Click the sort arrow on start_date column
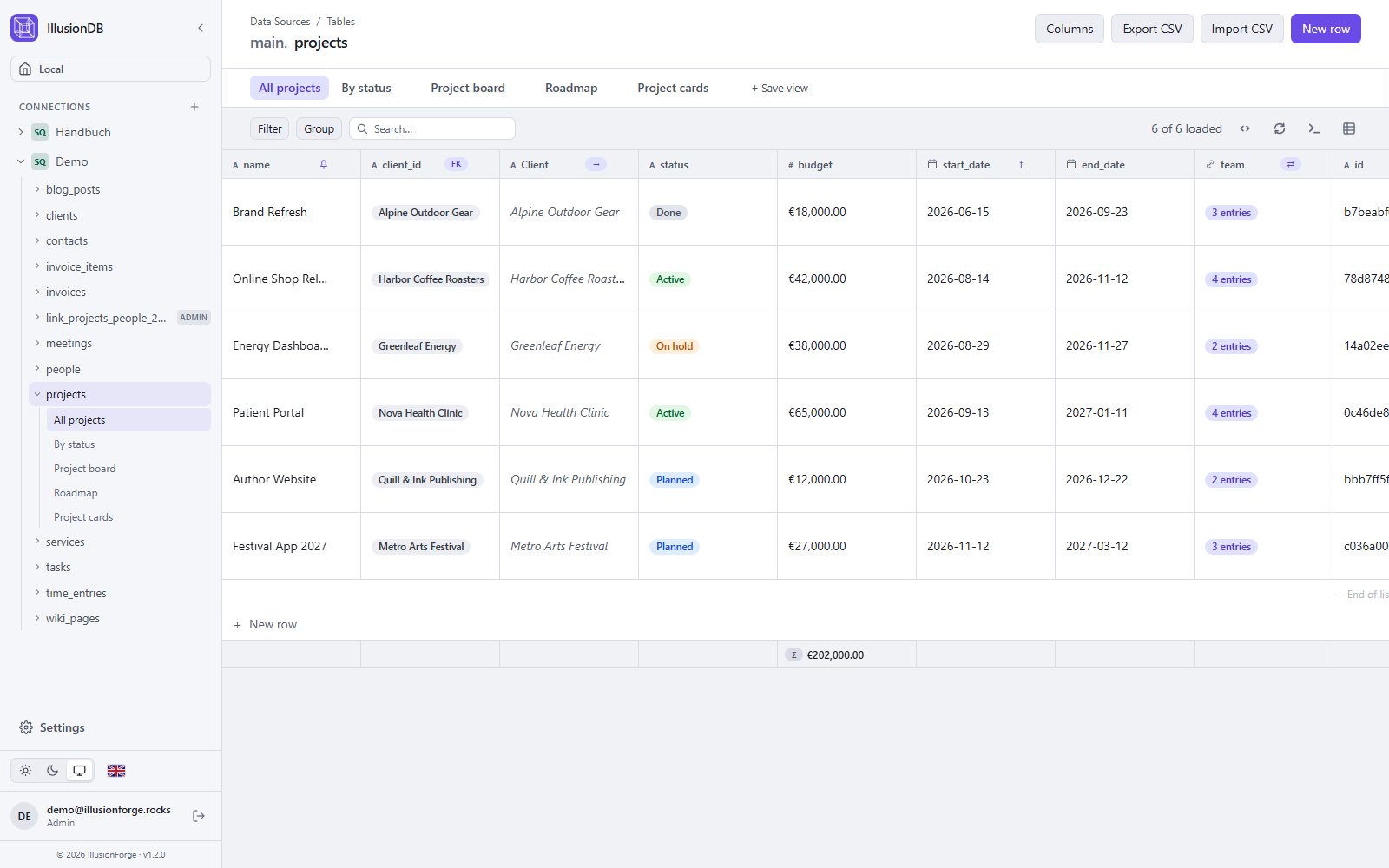The height and width of the screenshot is (868, 1389). (1021, 164)
